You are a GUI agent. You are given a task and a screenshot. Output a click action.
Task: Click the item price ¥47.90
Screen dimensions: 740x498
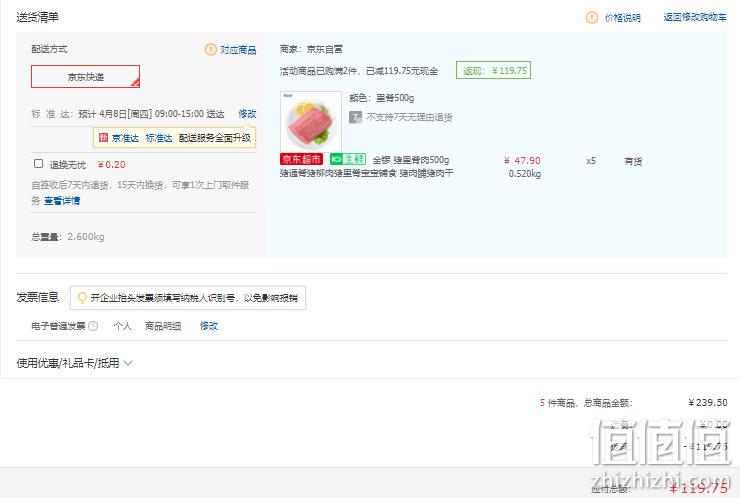click(522, 160)
